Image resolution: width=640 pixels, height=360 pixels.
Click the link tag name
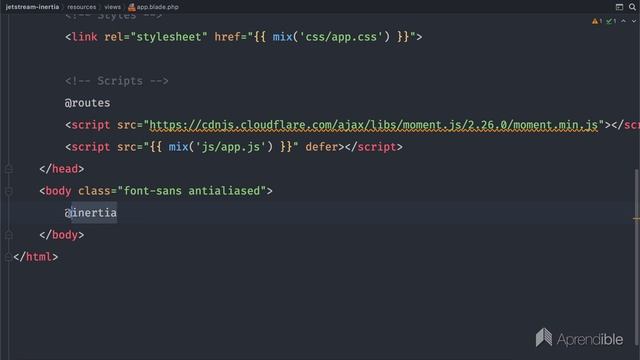[x=84, y=37]
